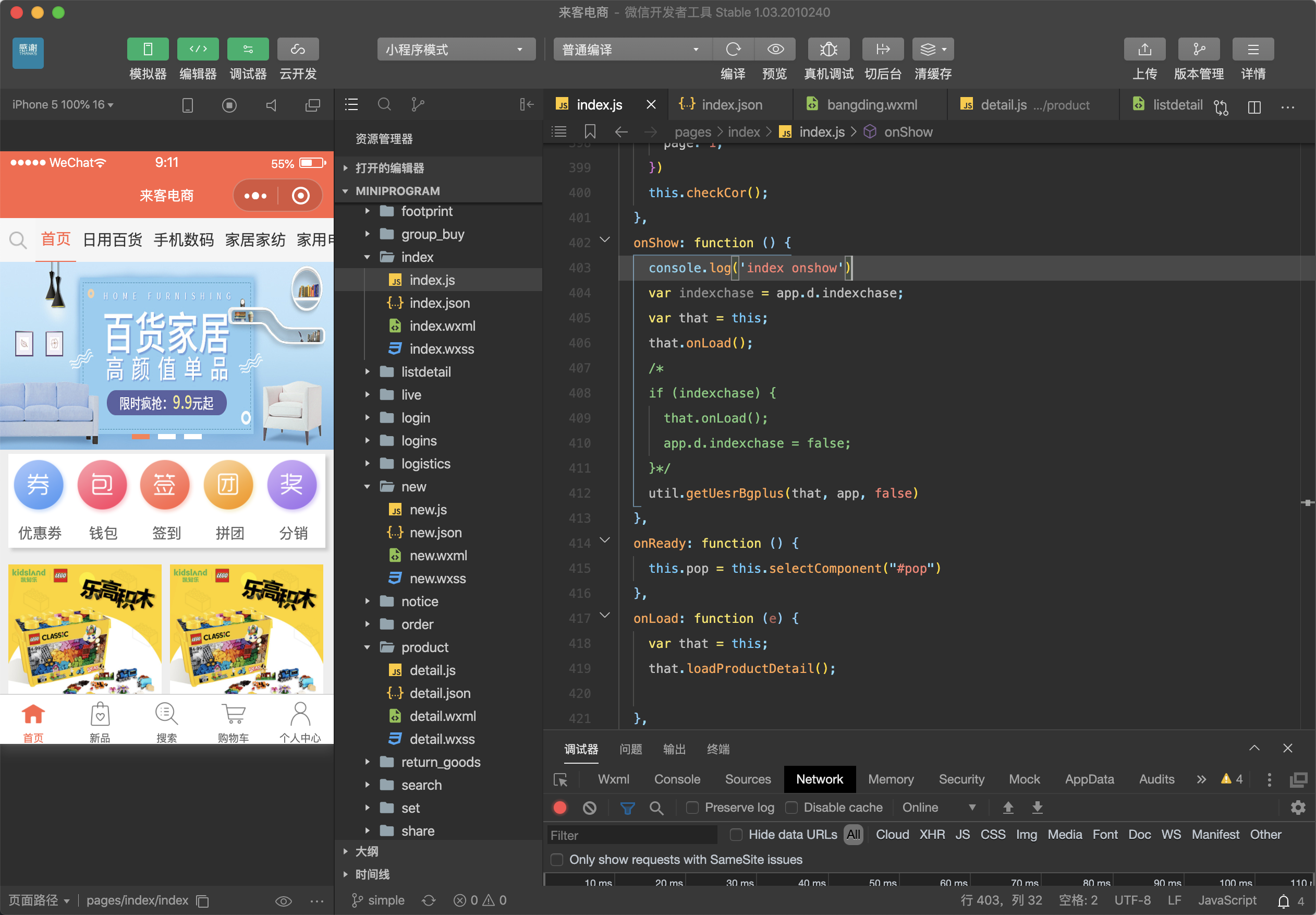Open version management branch icon
Screen dimensions: 1316x915
point(1199,50)
